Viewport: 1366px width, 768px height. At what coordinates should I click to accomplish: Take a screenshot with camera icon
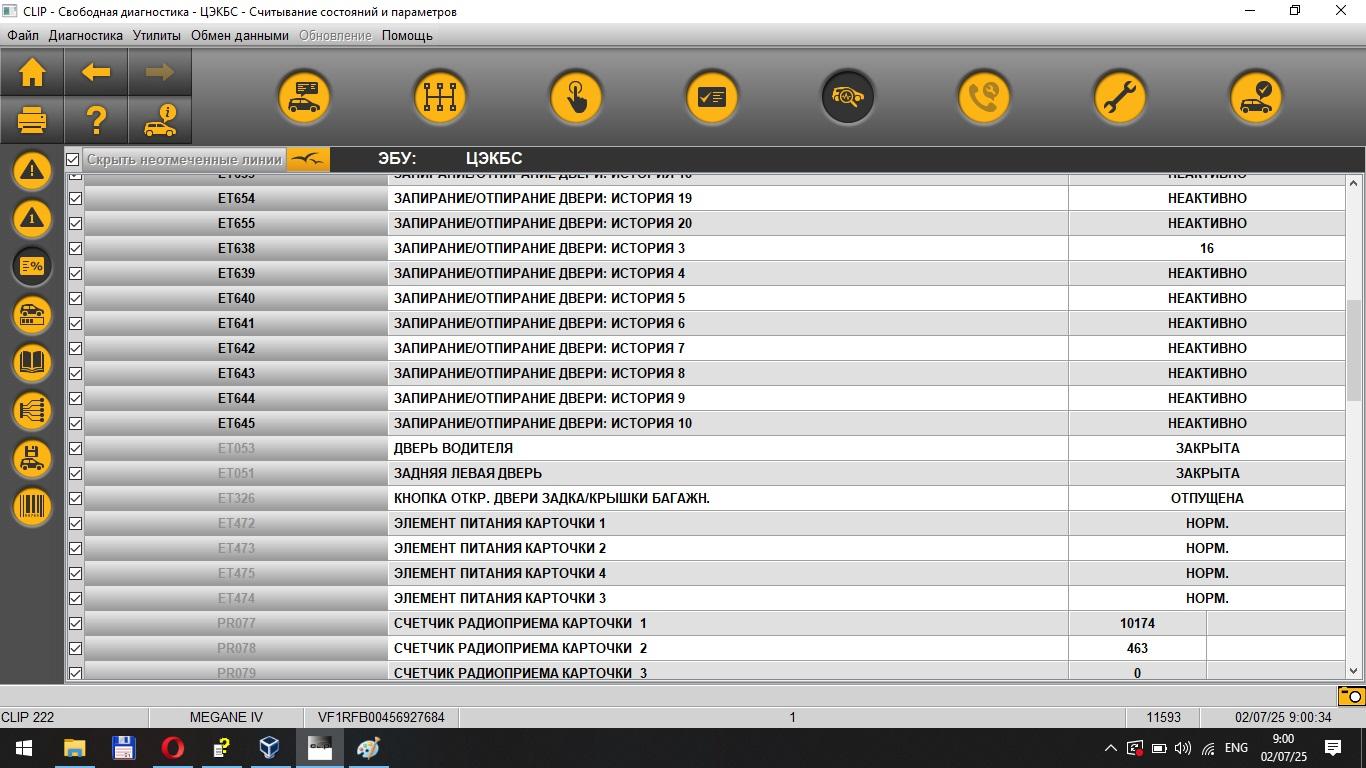[1351, 695]
